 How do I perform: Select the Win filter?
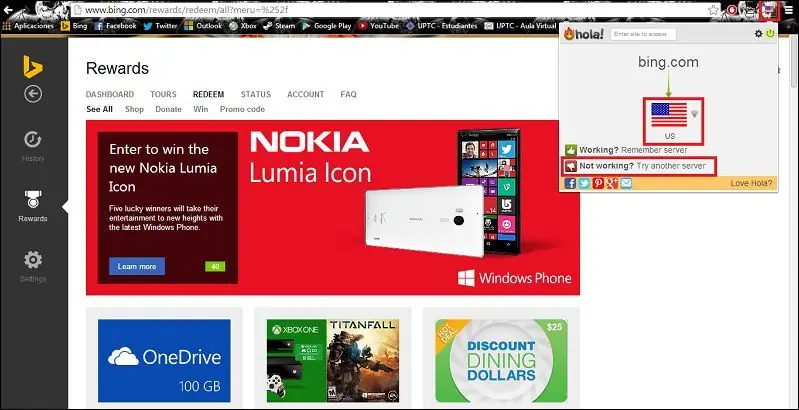[201, 109]
